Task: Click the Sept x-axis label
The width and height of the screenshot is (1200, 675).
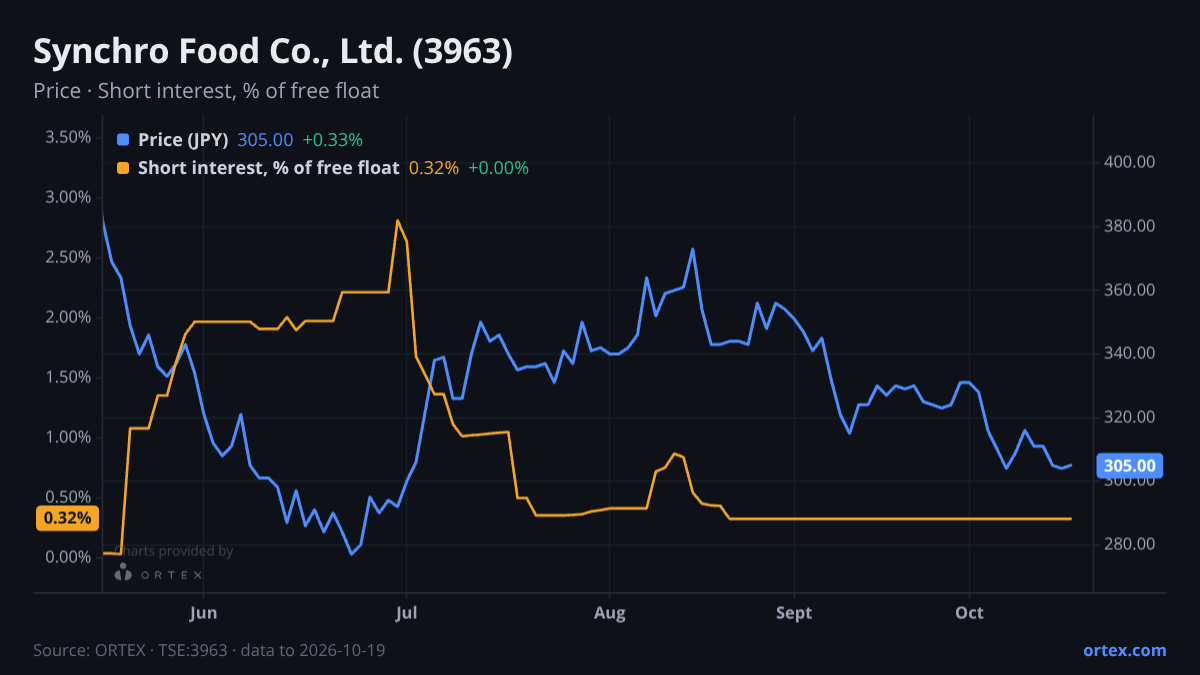Action: pos(795,612)
